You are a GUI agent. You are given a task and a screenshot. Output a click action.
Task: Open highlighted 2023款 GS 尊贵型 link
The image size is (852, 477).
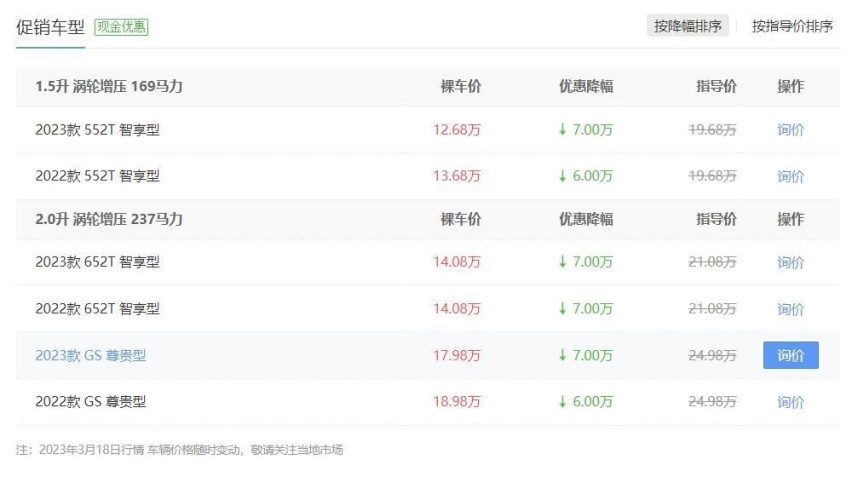91,355
